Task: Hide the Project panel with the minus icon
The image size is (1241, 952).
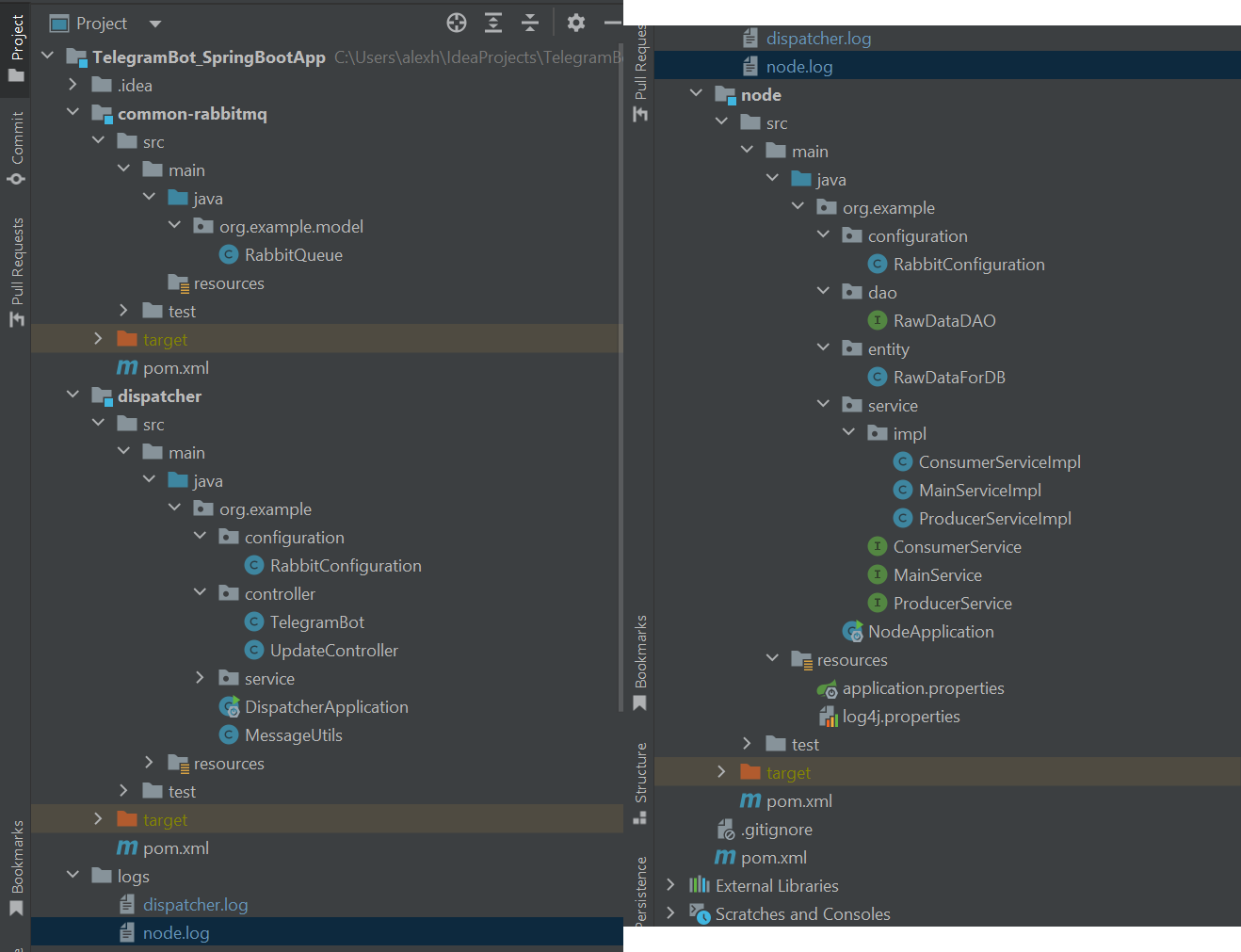Action: [x=612, y=23]
